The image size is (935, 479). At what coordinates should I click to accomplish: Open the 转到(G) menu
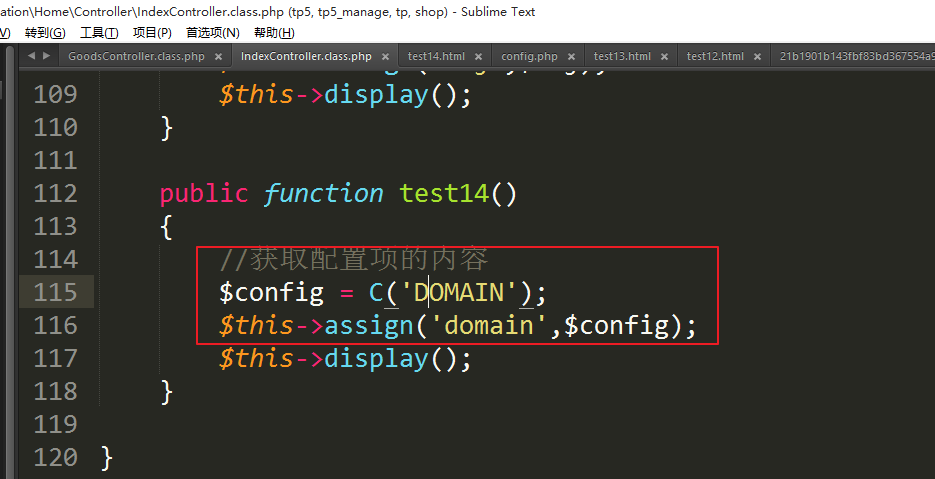[x=45, y=33]
